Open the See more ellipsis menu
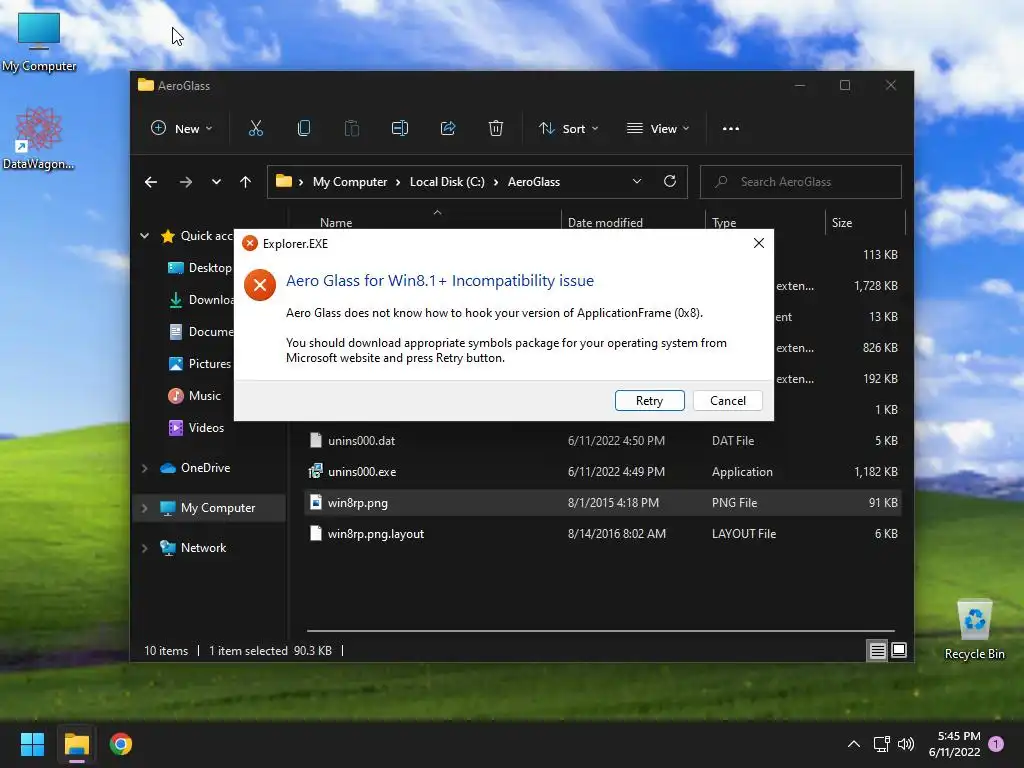The image size is (1024, 768). [731, 129]
